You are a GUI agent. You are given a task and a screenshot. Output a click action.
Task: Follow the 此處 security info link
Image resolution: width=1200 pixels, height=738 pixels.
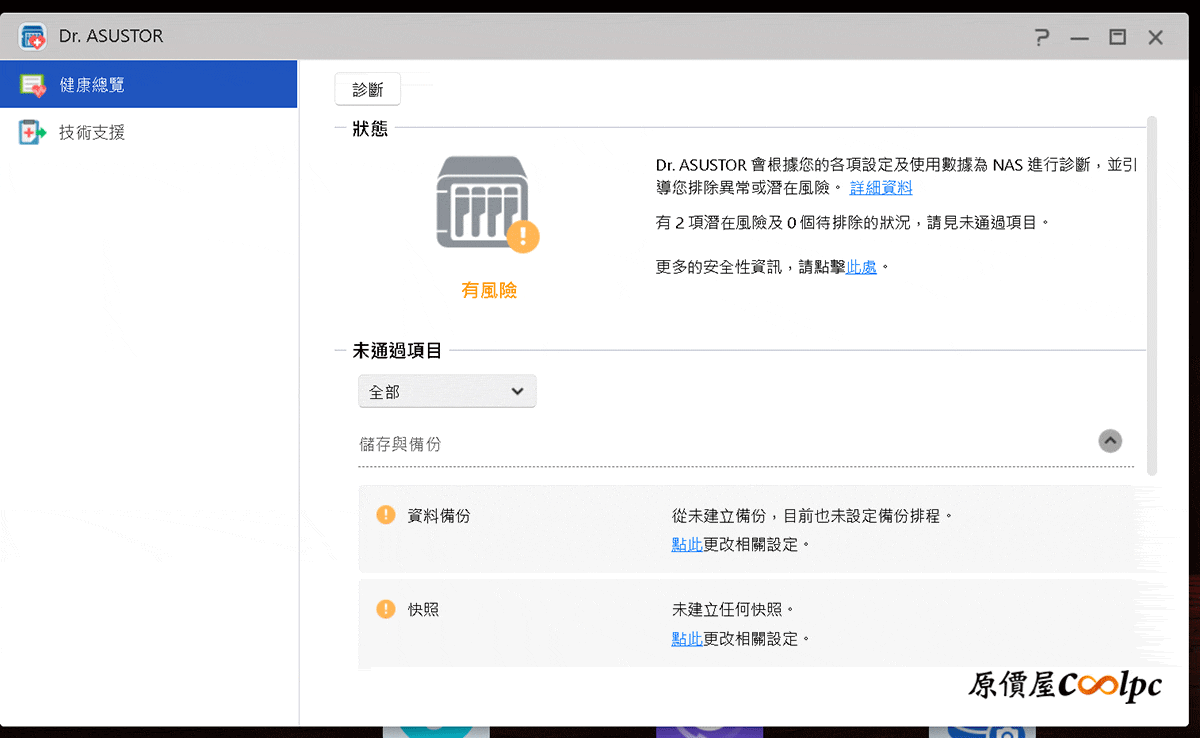pyautogui.click(x=862, y=267)
